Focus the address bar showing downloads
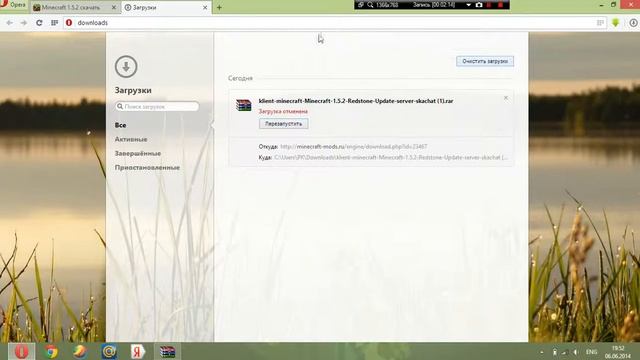The width and height of the screenshot is (640, 360). [335, 23]
